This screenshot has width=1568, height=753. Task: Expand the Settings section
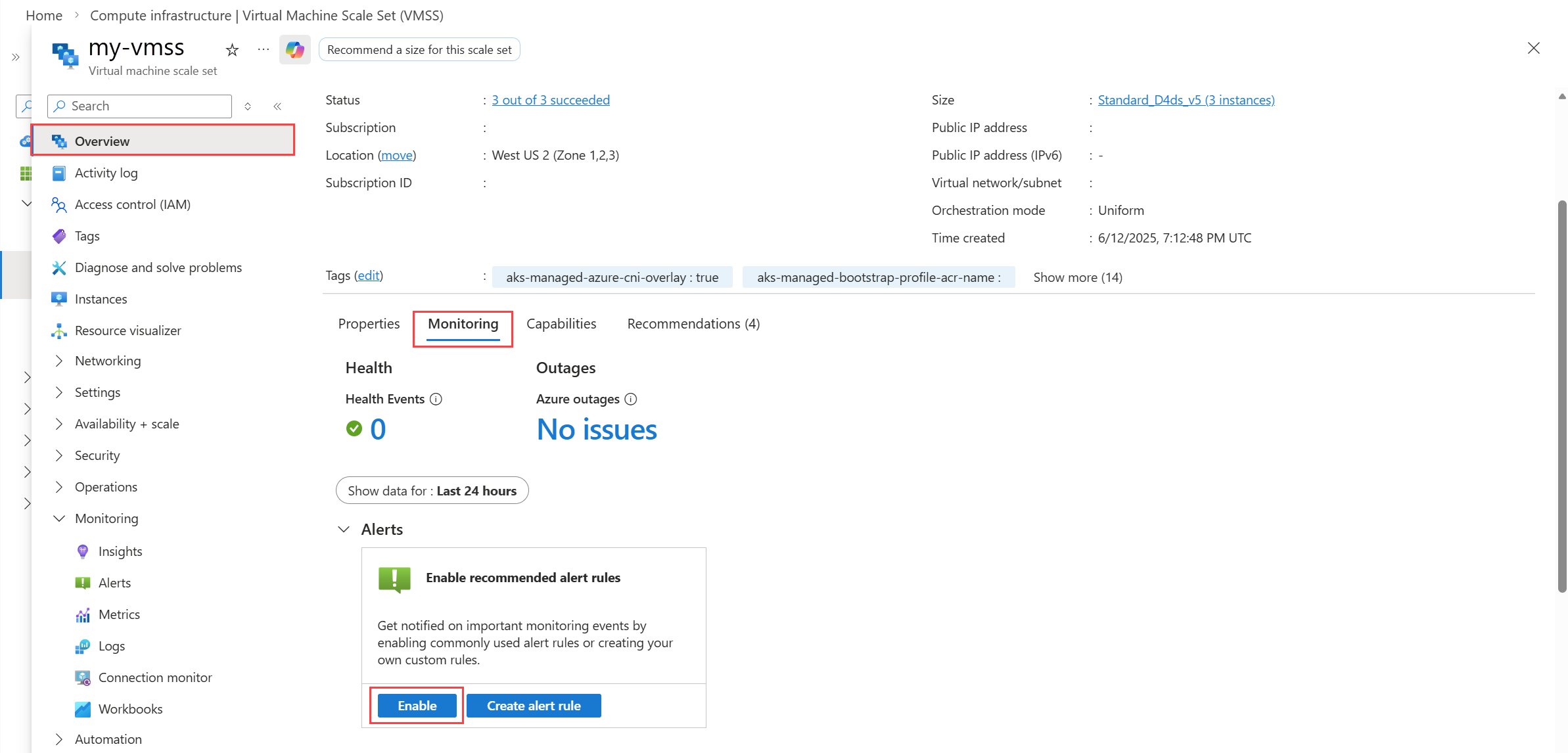[x=59, y=392]
